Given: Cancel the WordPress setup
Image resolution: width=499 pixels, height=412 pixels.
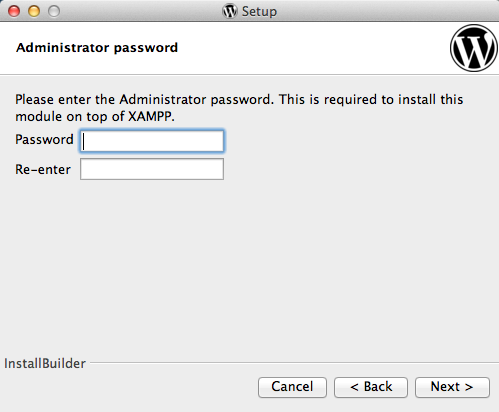Looking at the screenshot, I should (x=292, y=387).
